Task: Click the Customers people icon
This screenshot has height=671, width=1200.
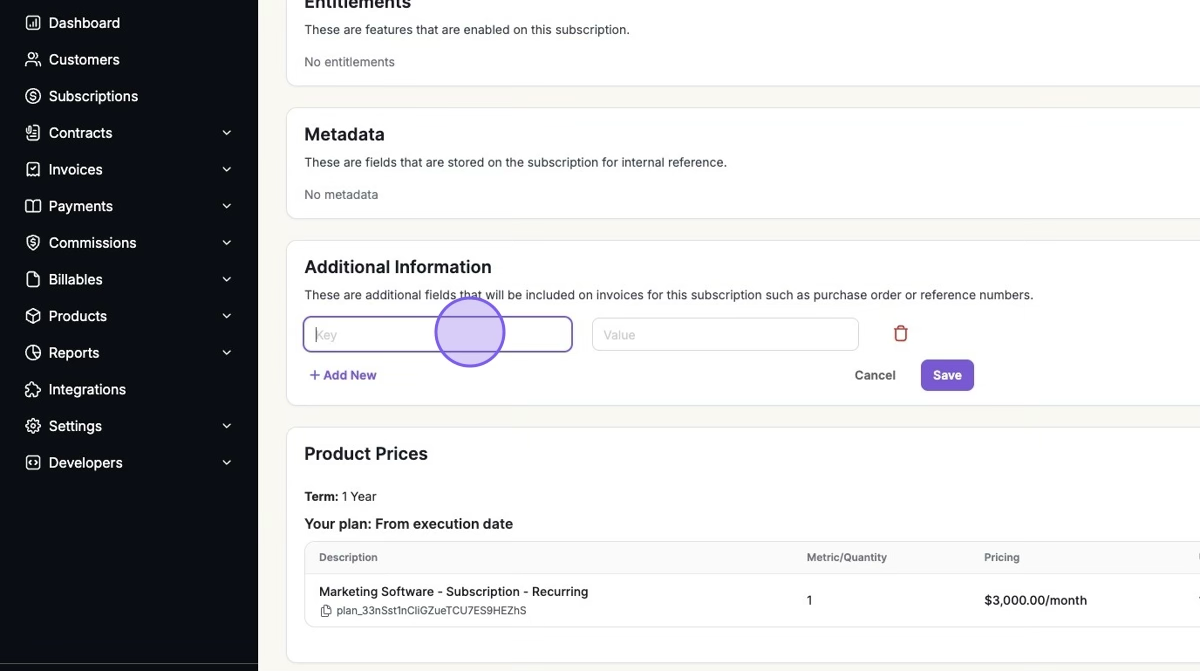Action: [33, 60]
